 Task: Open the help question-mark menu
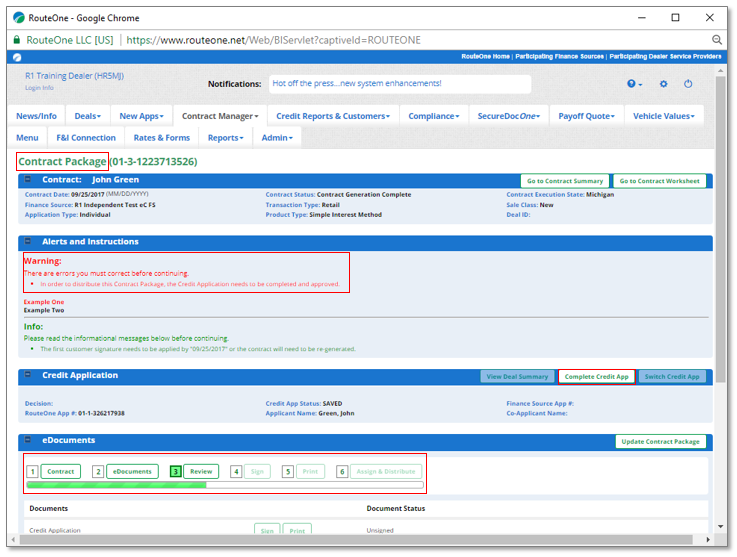coord(634,84)
